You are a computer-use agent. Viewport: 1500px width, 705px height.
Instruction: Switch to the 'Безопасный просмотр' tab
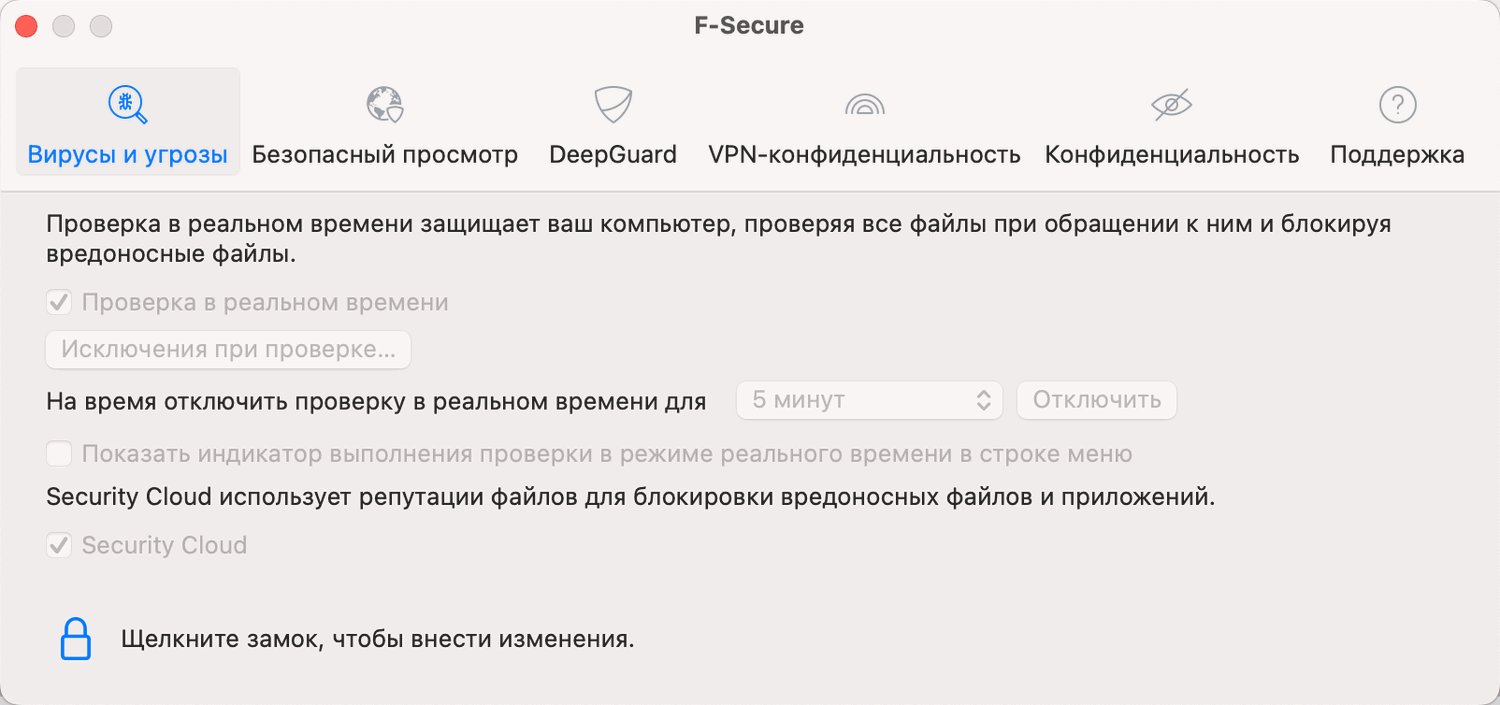384,155
